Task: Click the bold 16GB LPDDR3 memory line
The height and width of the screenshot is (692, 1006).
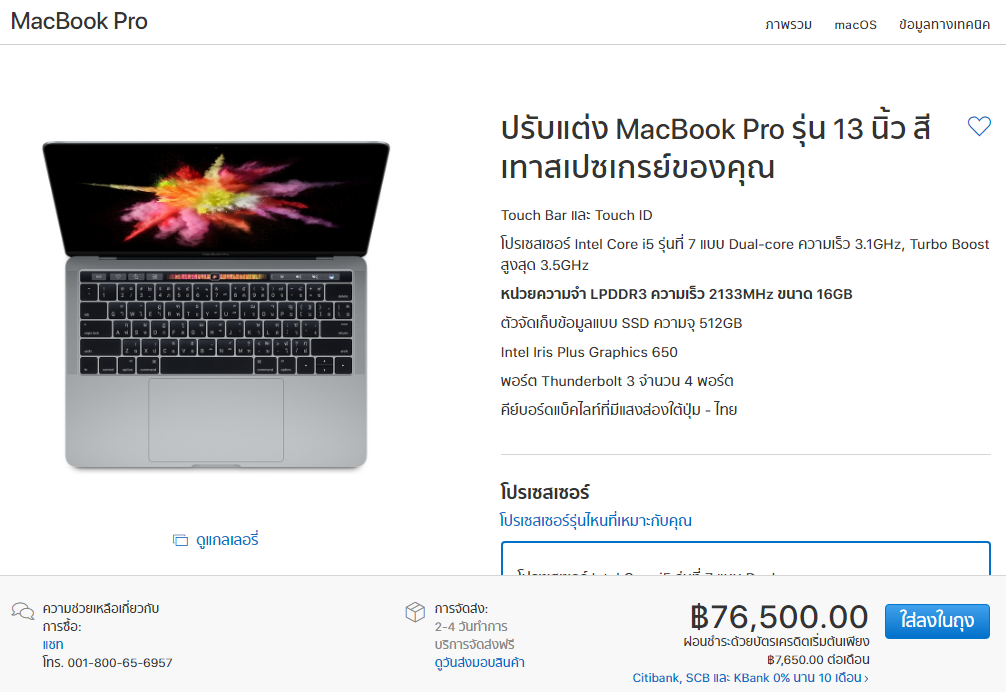Action: pos(676,294)
